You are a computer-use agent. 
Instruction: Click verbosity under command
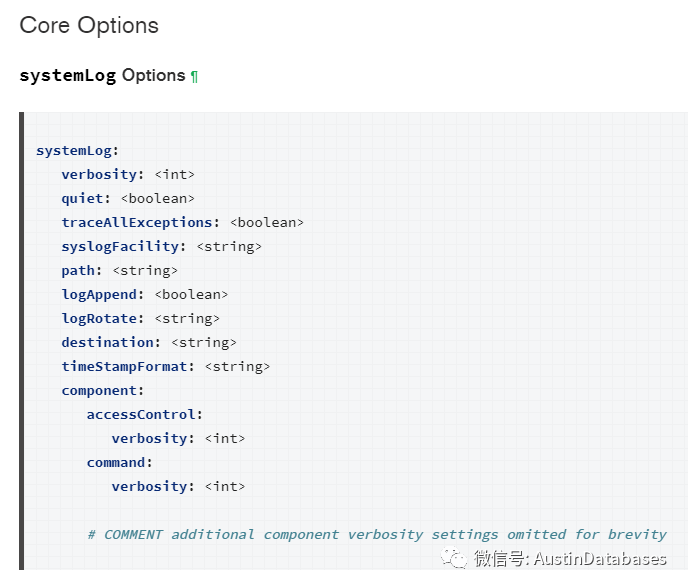(178, 486)
